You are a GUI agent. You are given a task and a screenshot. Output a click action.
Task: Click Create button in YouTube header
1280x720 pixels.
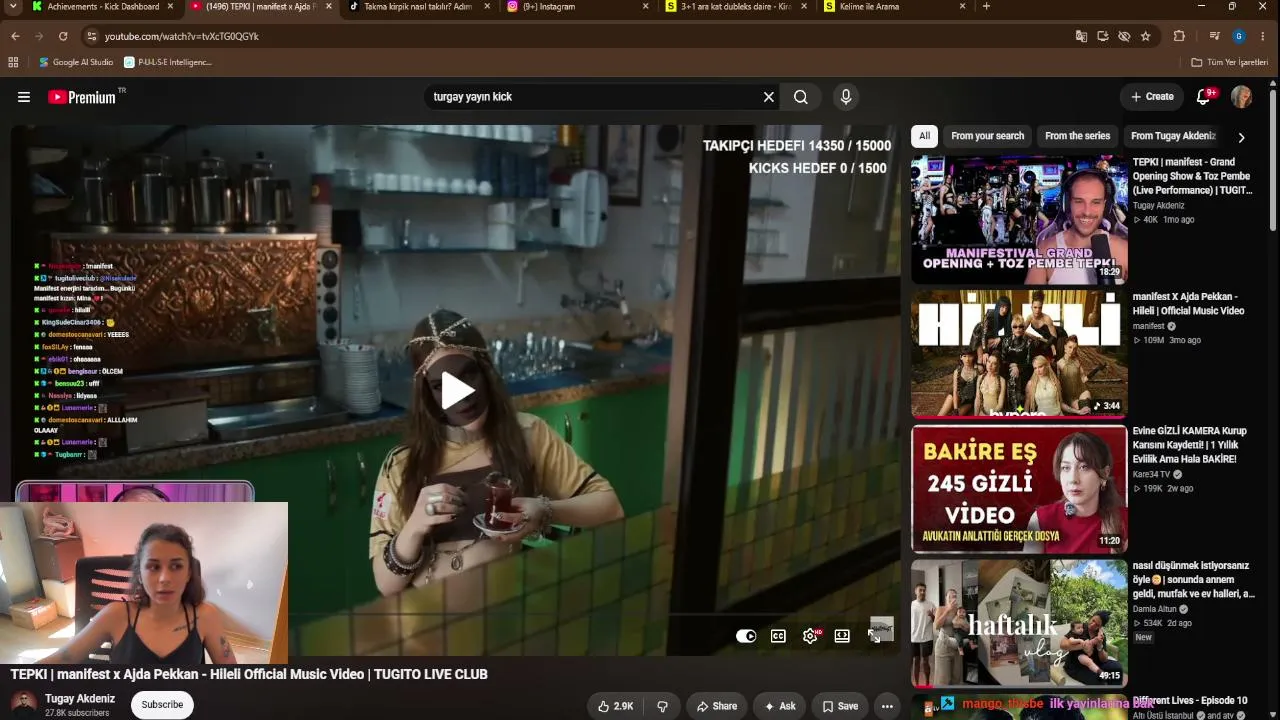point(1152,97)
